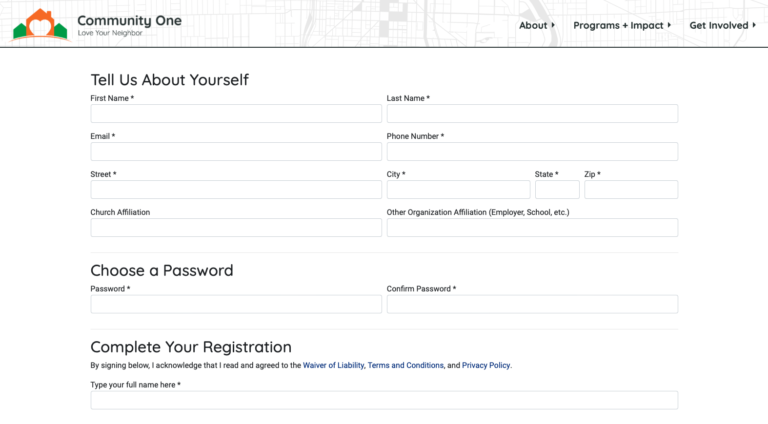
Task: Select the Confirm Password field
Action: [x=532, y=304]
